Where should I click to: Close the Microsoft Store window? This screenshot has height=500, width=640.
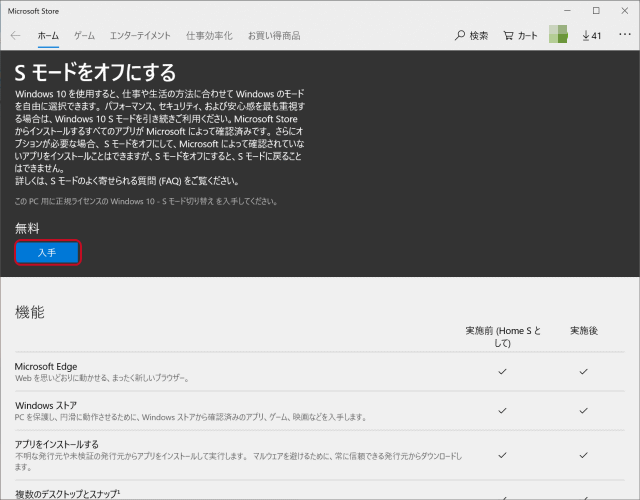click(624, 11)
